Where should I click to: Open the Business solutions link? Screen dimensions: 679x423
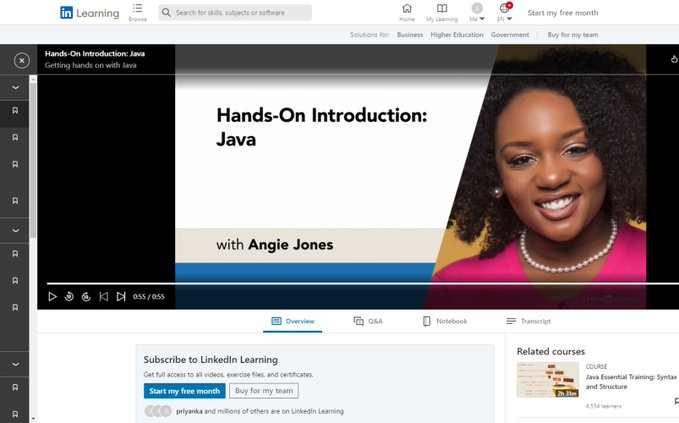tap(410, 35)
